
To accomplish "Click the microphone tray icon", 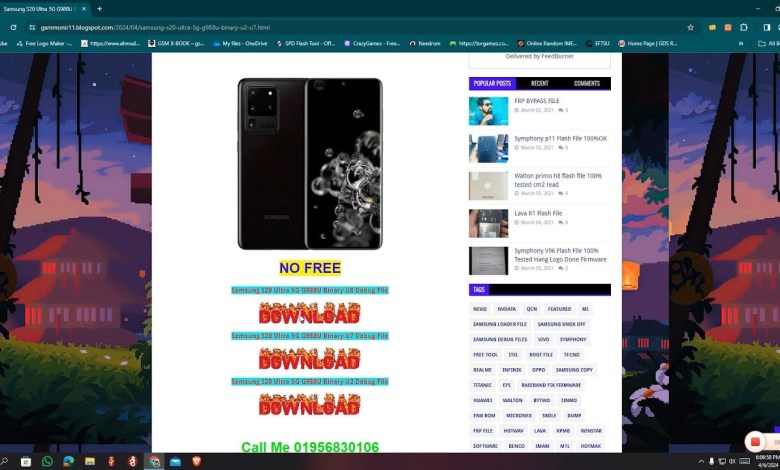I will point(711,461).
